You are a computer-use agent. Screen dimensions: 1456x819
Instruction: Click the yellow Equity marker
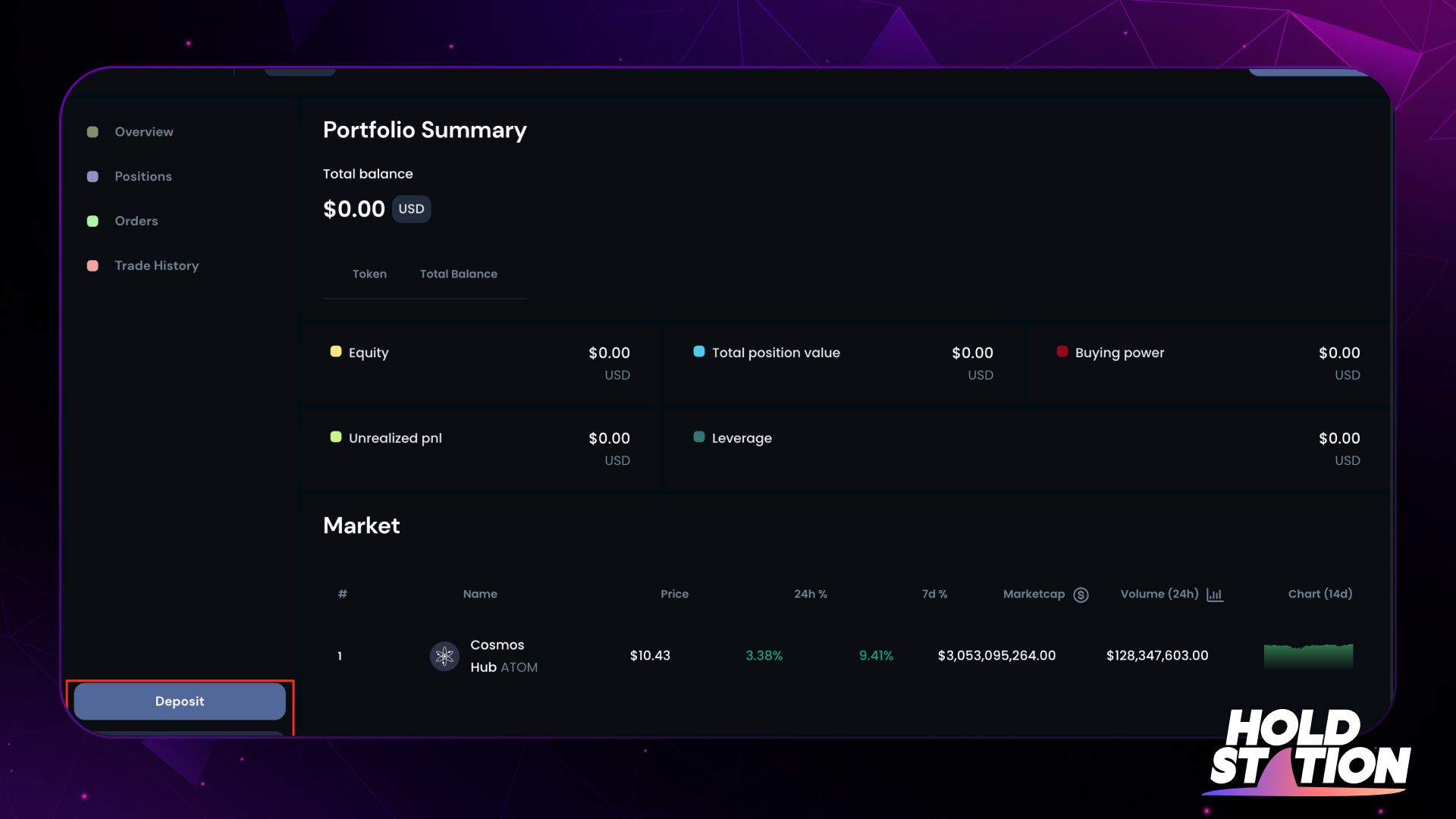(336, 351)
